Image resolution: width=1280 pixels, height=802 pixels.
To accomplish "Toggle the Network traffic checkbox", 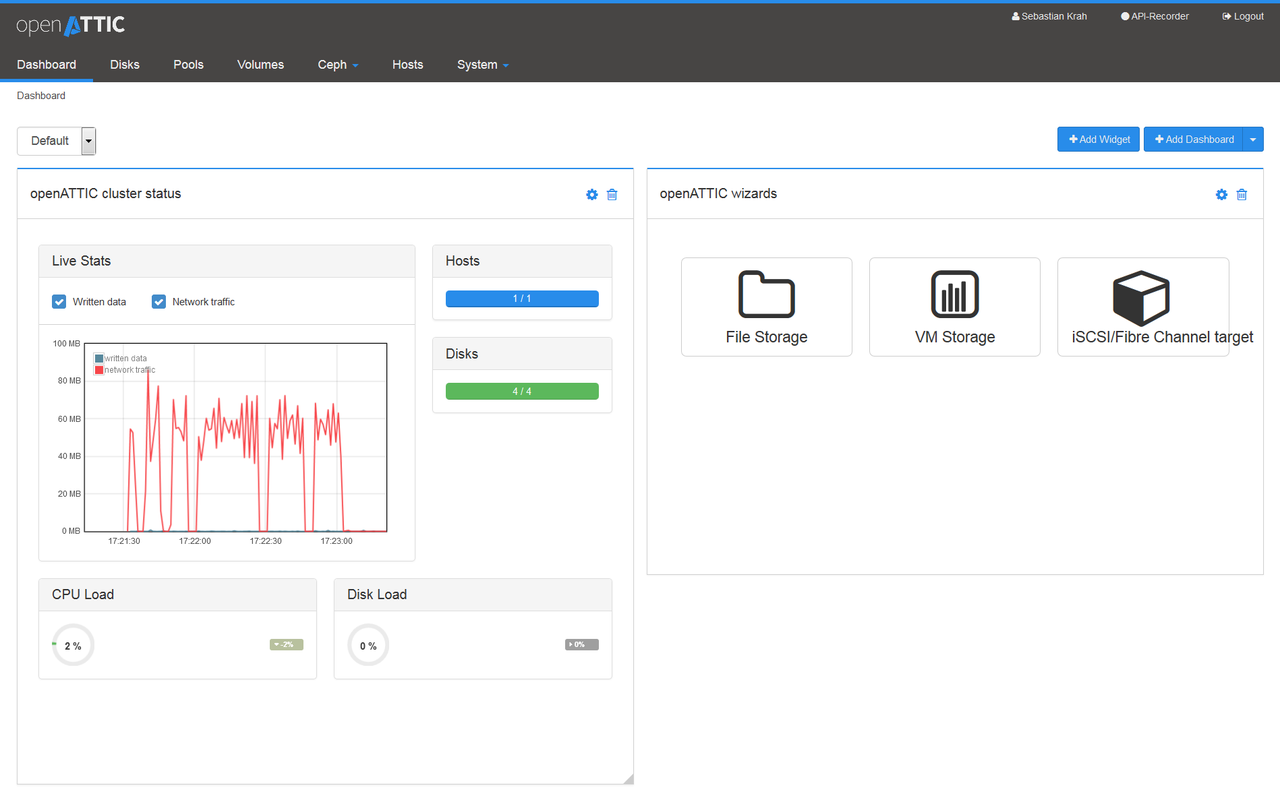I will point(158,301).
